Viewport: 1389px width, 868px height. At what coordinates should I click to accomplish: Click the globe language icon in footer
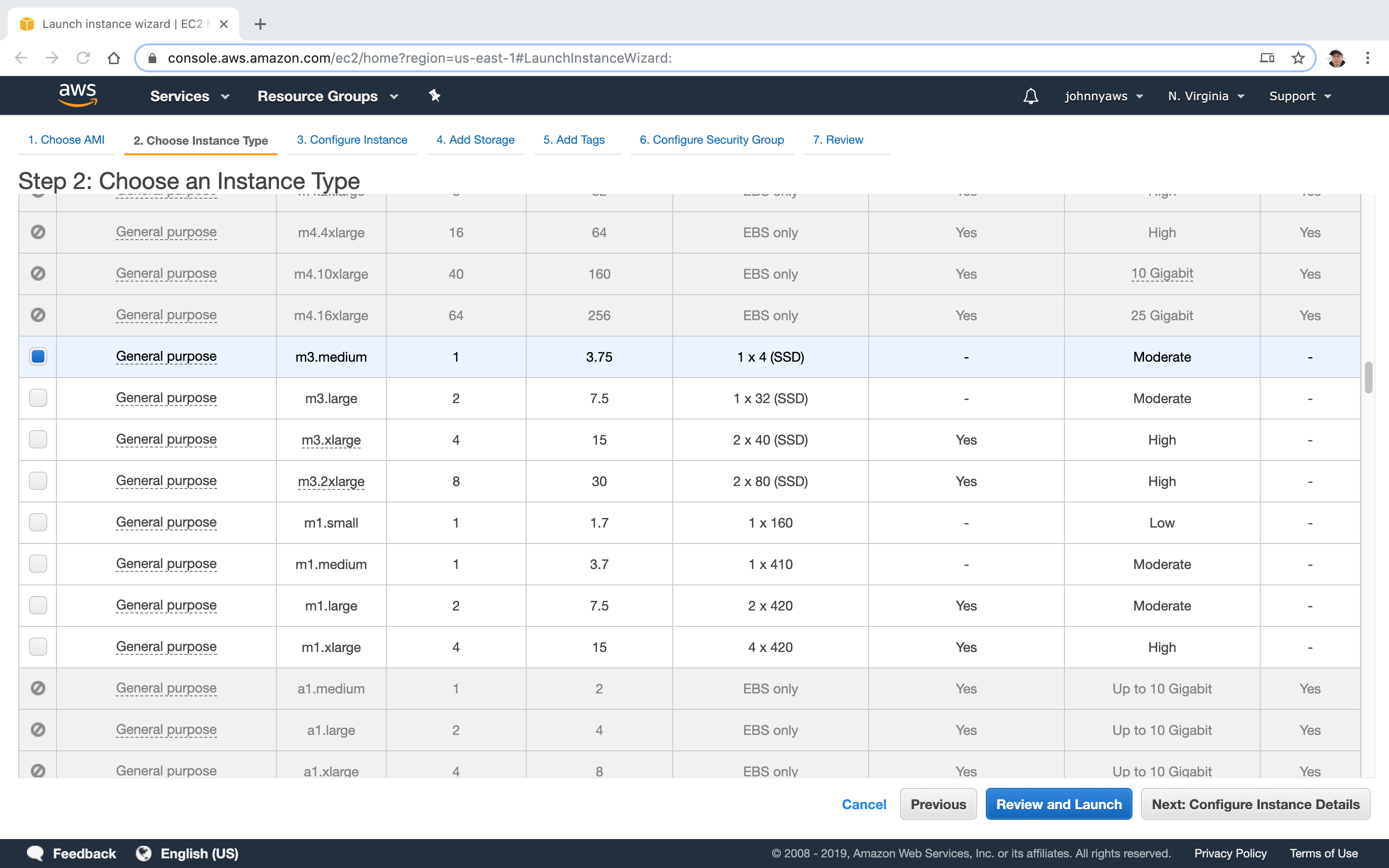(x=144, y=853)
